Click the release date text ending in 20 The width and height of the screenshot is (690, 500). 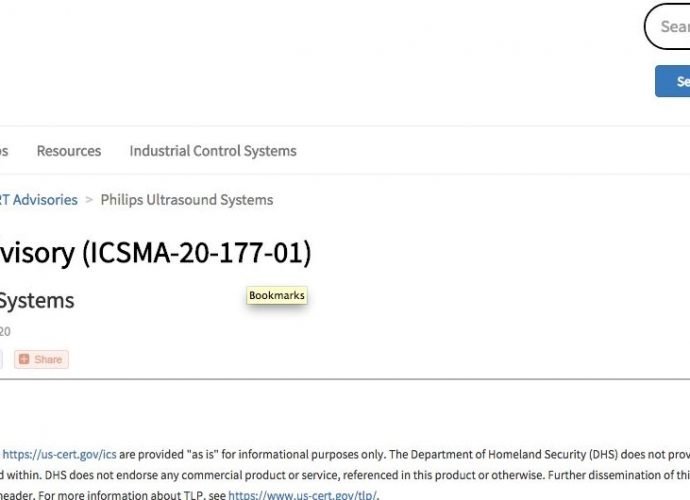(5, 331)
